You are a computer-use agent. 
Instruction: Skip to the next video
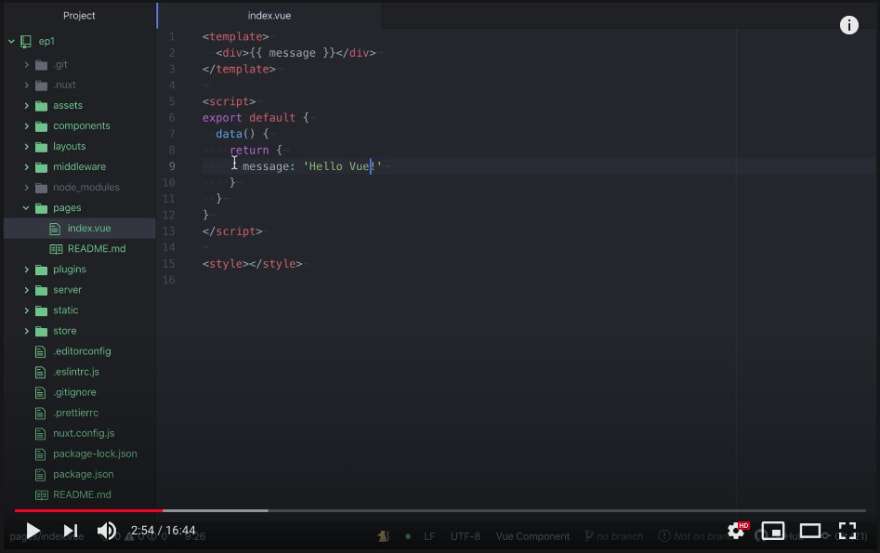click(x=70, y=531)
